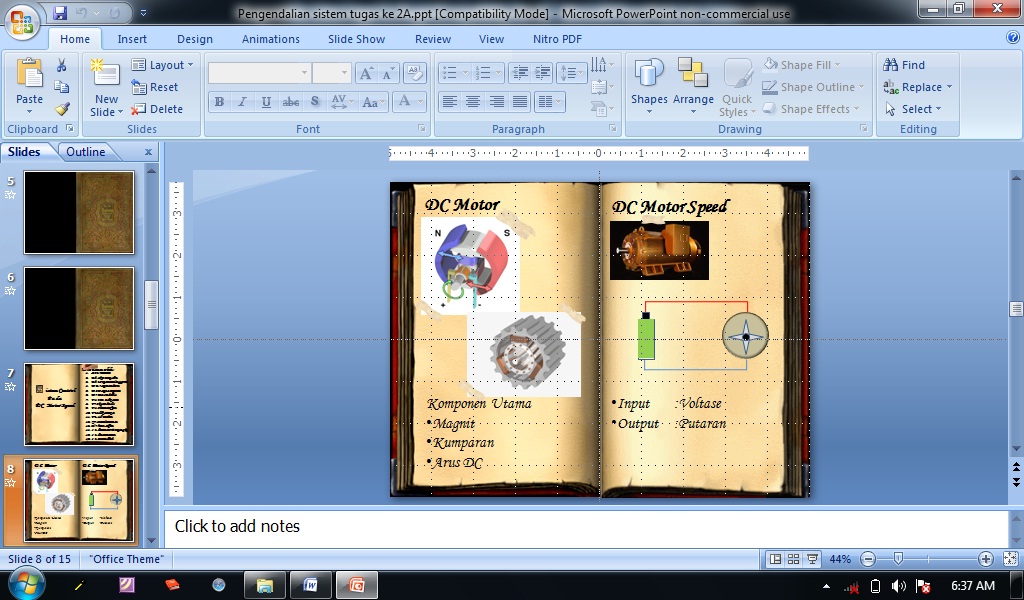Open Quick Styles gallery
Screen dimensions: 1024x600
[x=737, y=87]
